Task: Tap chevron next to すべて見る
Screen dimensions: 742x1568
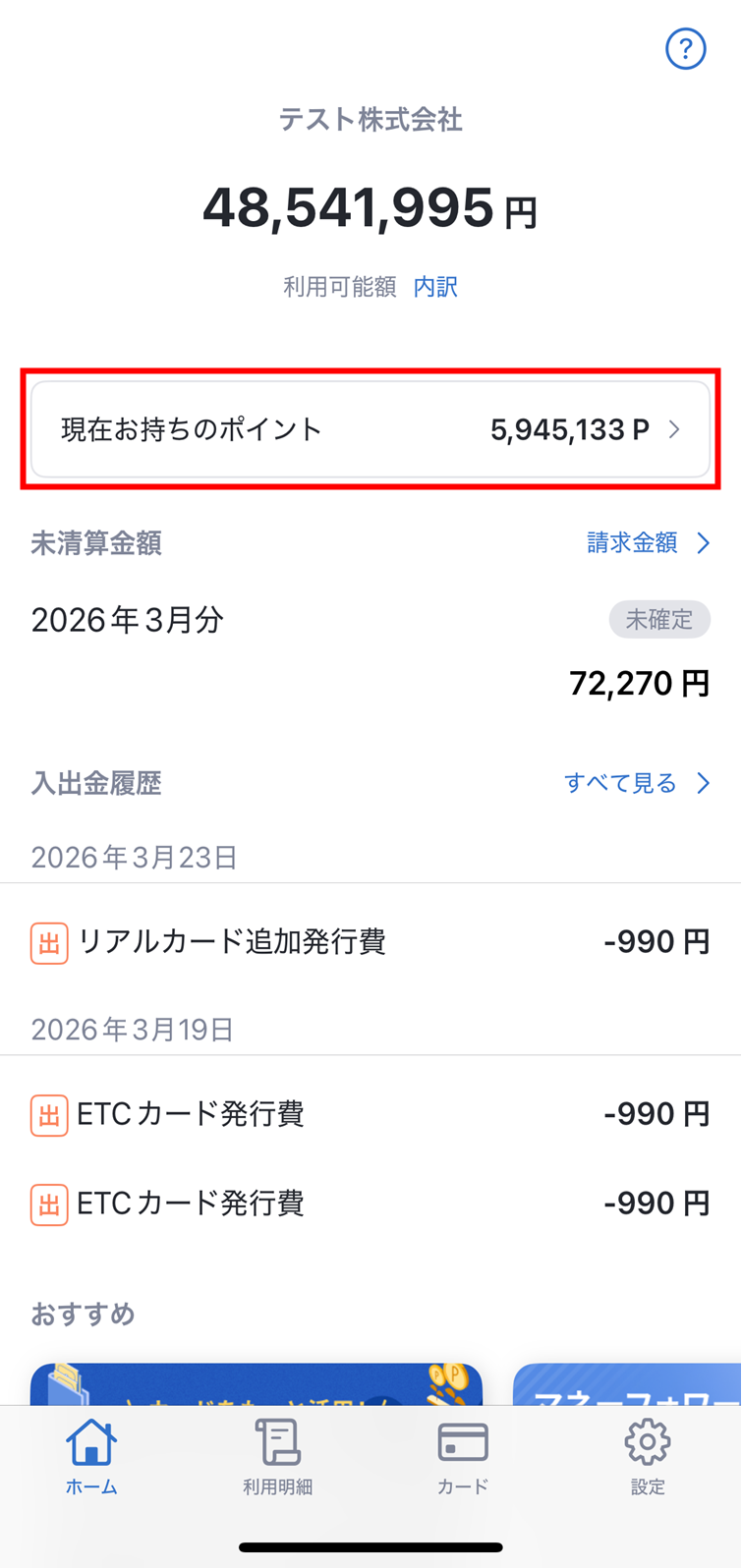Action: click(x=703, y=783)
